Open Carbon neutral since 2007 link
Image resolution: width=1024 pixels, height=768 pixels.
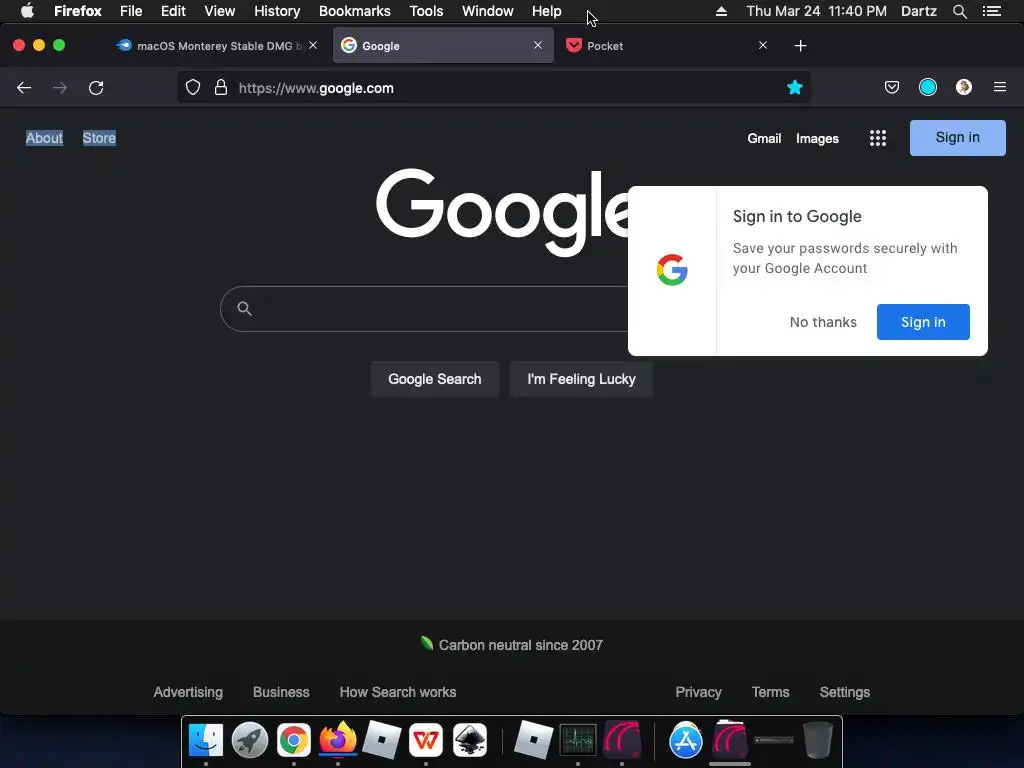[511, 645]
